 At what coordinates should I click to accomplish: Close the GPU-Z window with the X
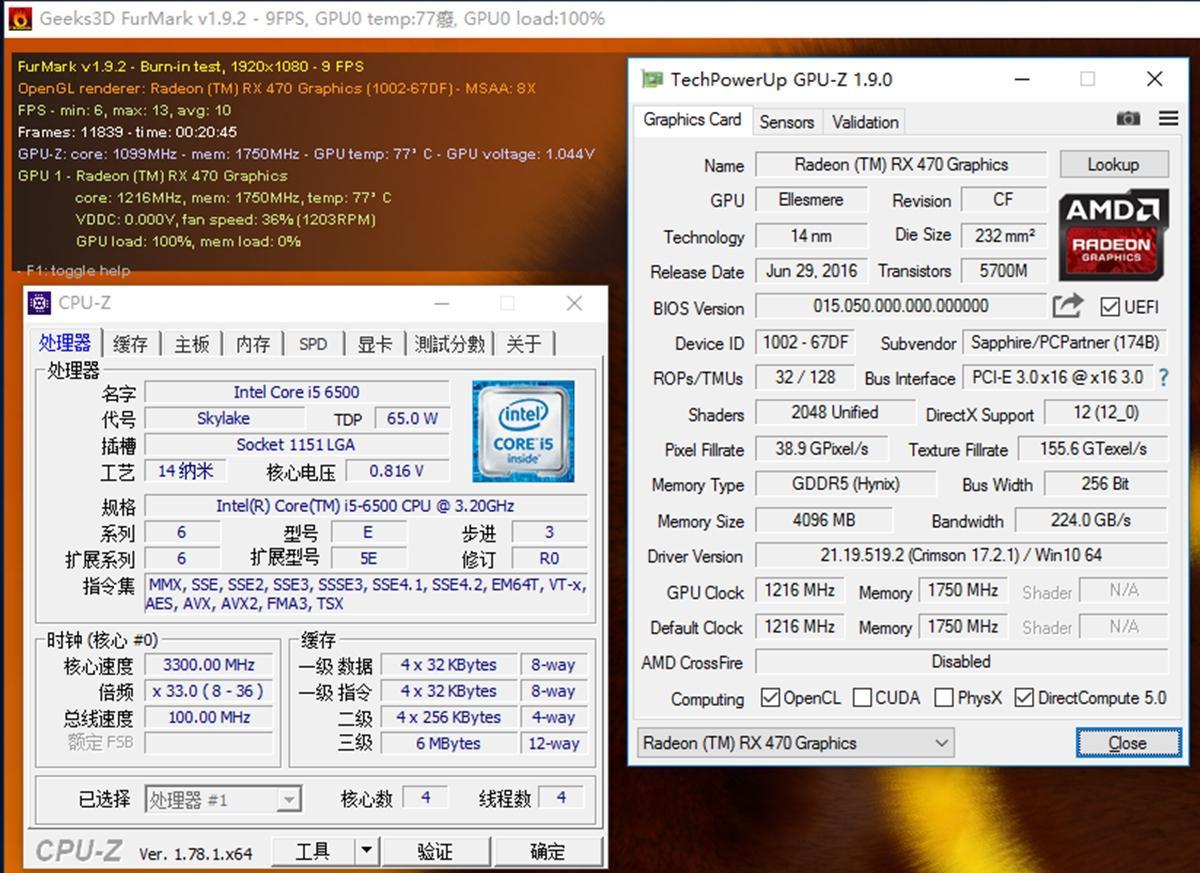click(x=1154, y=79)
